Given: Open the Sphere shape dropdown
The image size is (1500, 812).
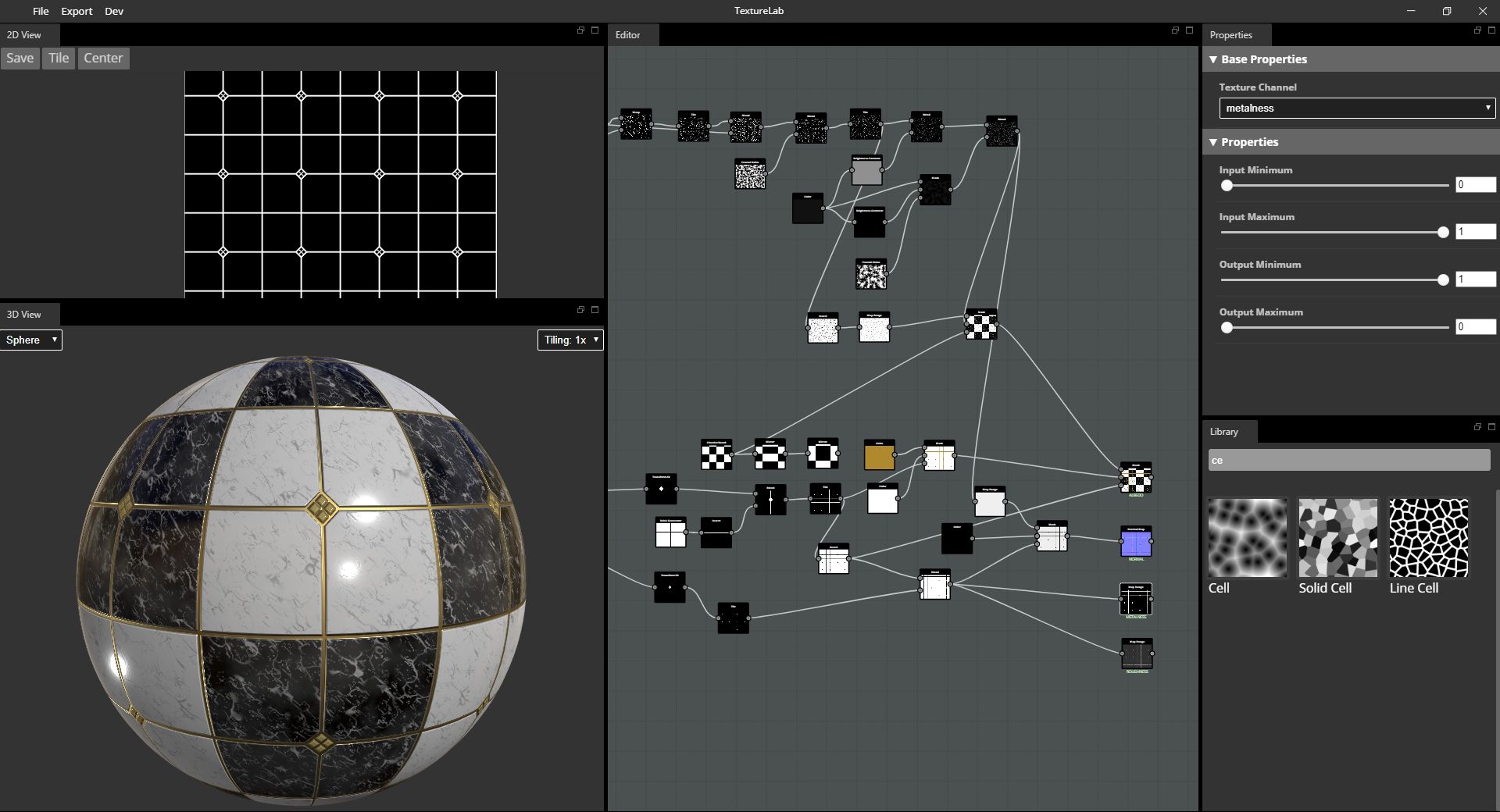Looking at the screenshot, I should 30,340.
